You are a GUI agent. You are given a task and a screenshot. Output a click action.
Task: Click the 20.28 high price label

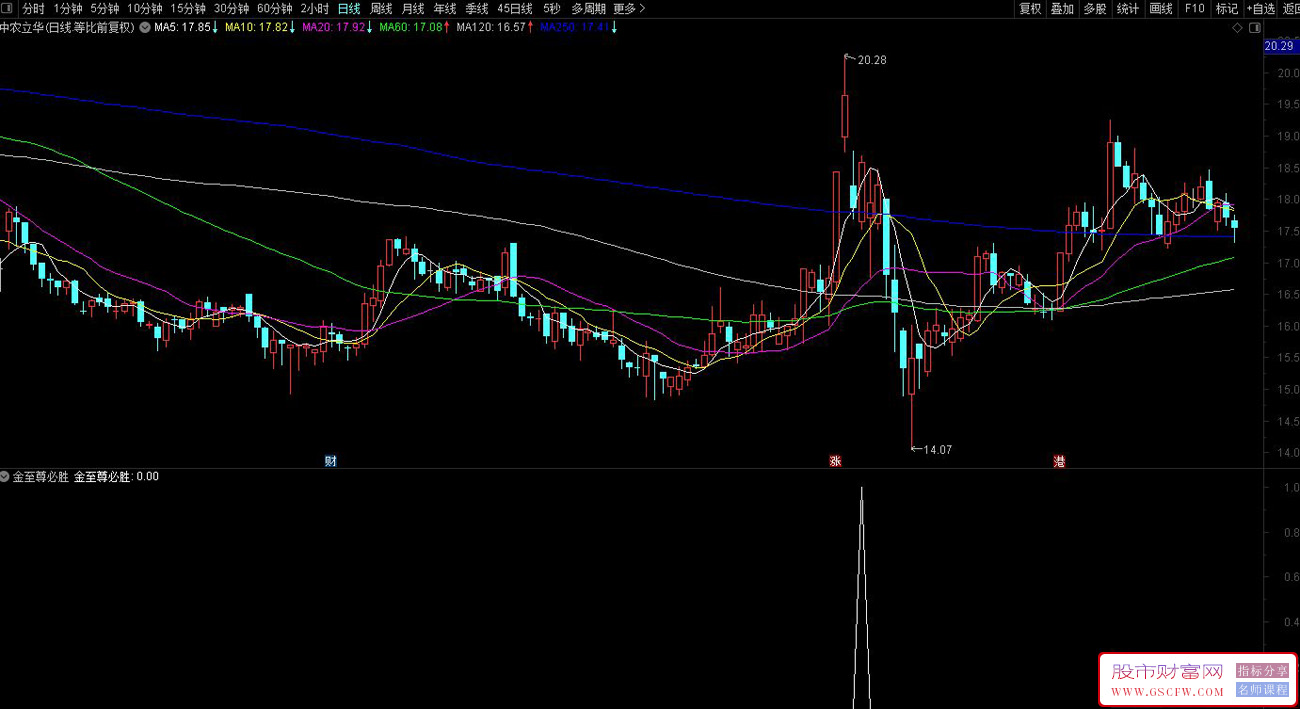[x=872, y=60]
